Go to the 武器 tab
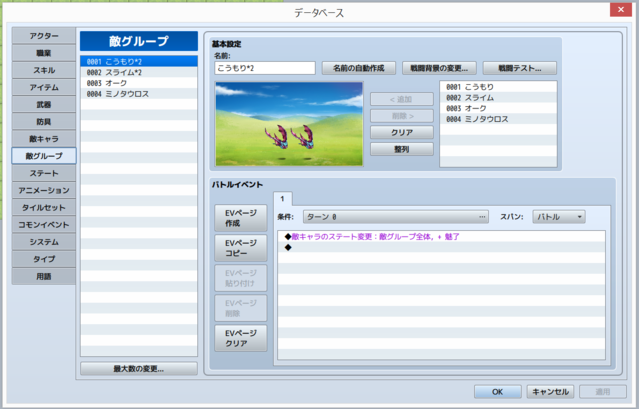This screenshot has height=409, width=639. (44, 104)
